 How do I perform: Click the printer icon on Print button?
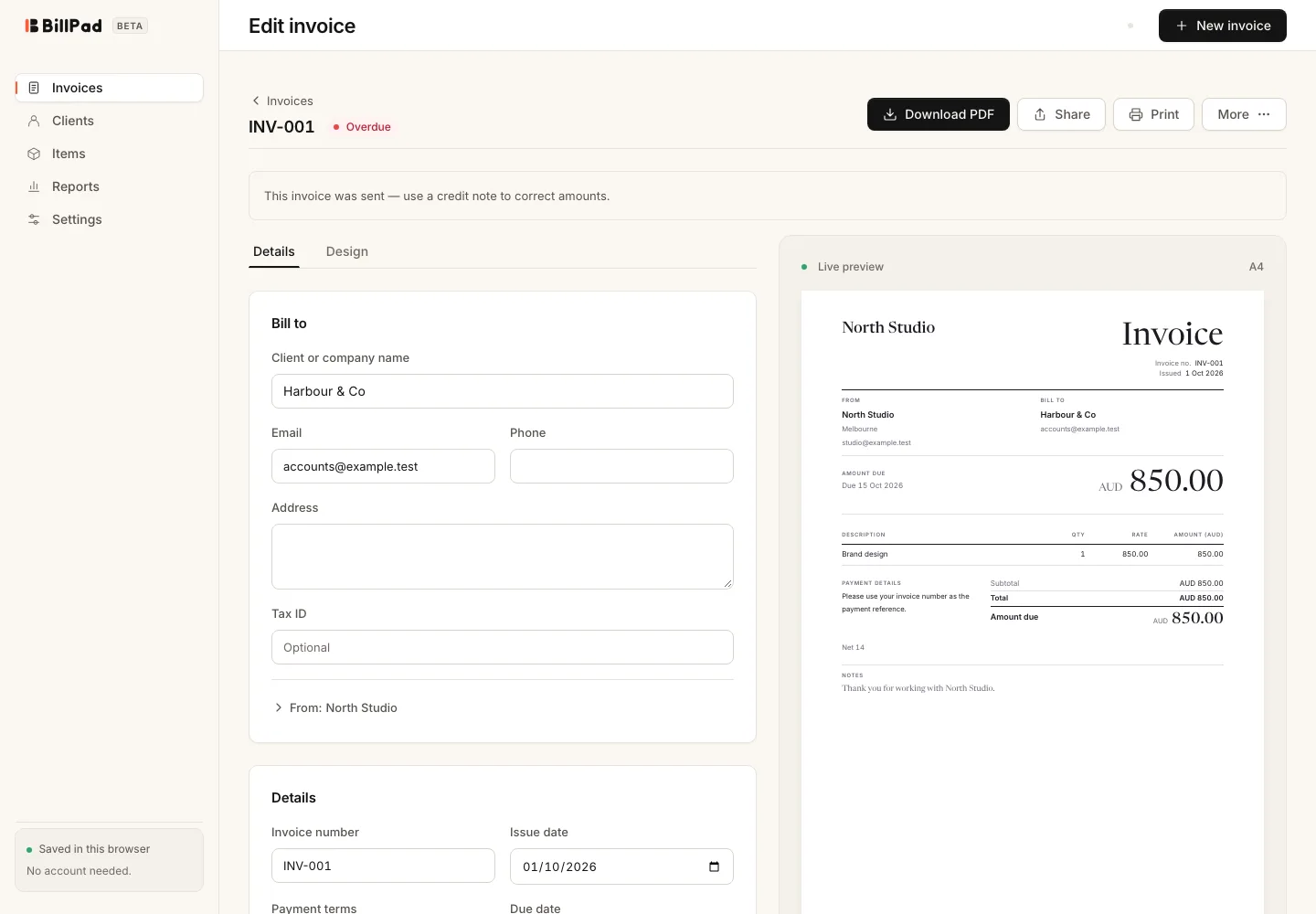1136,114
